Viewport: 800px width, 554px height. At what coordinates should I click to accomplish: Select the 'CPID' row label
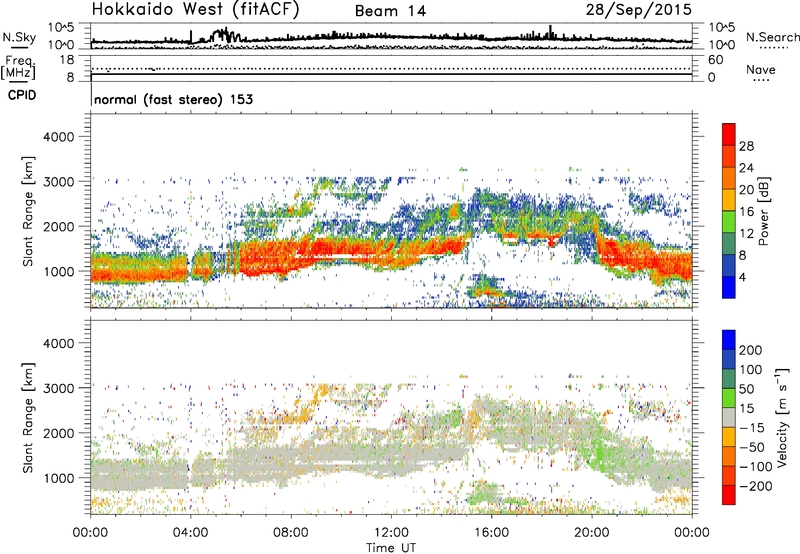pos(22,95)
